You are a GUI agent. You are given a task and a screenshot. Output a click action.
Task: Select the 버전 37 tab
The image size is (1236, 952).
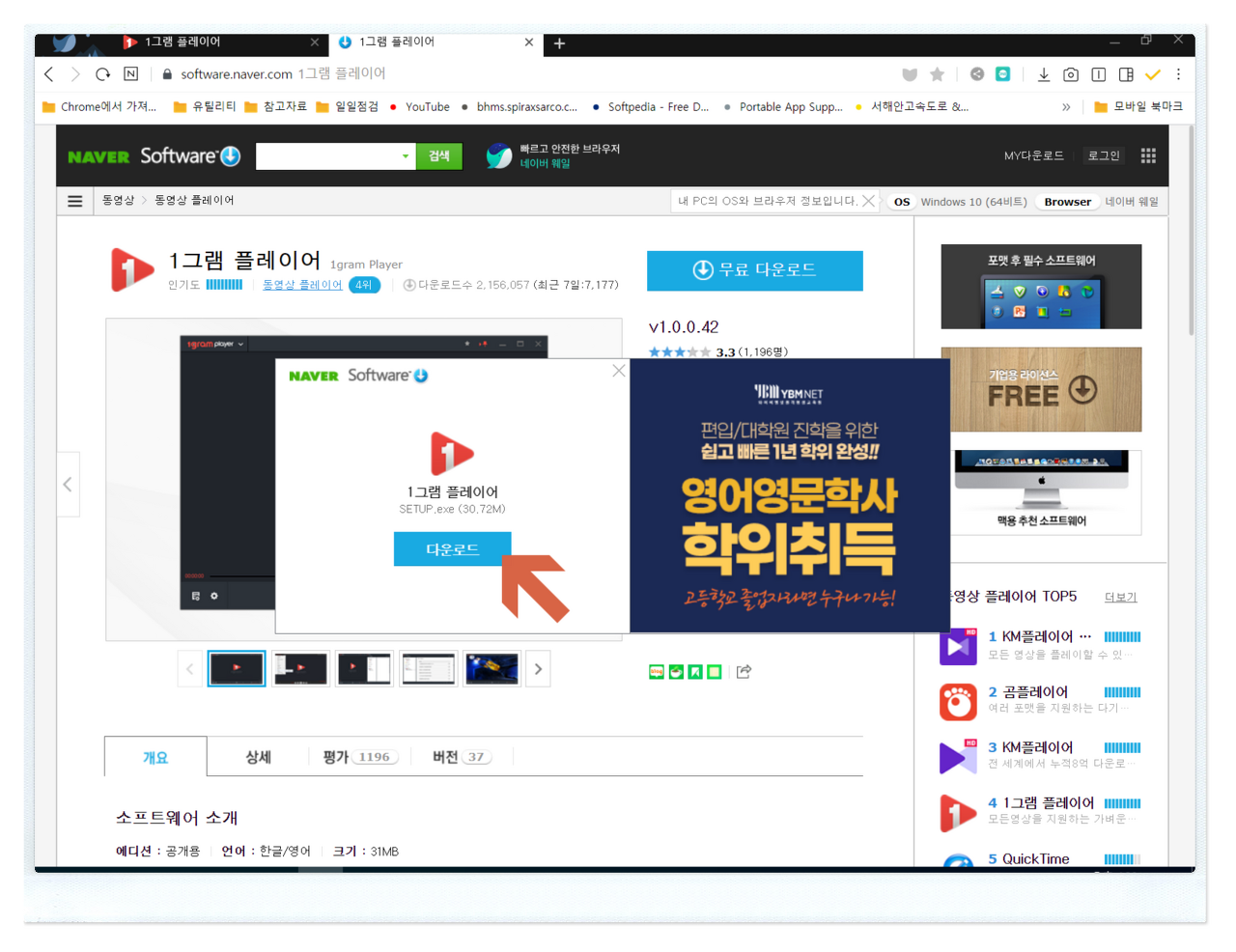point(463,758)
